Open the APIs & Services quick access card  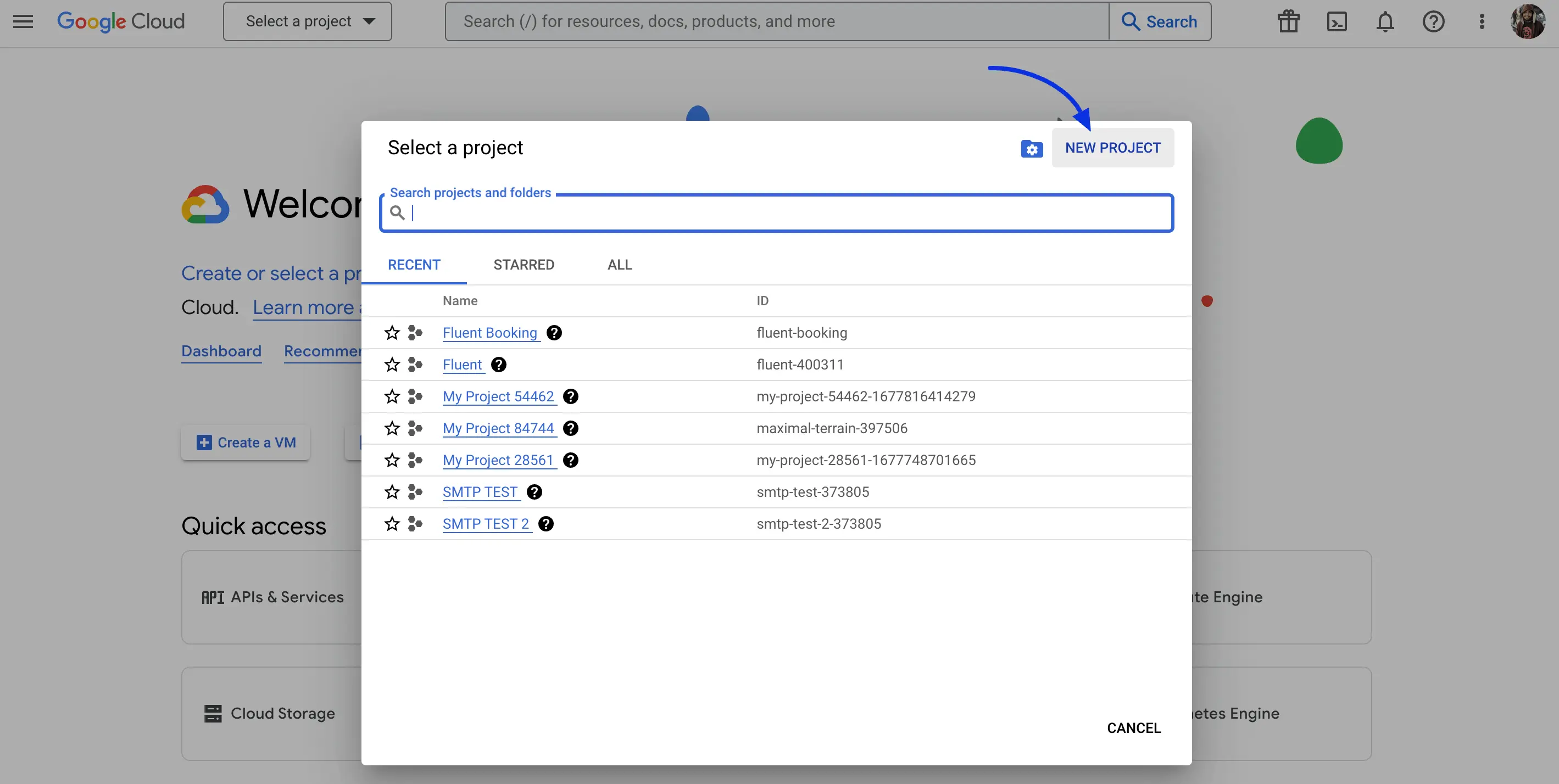pos(272,597)
